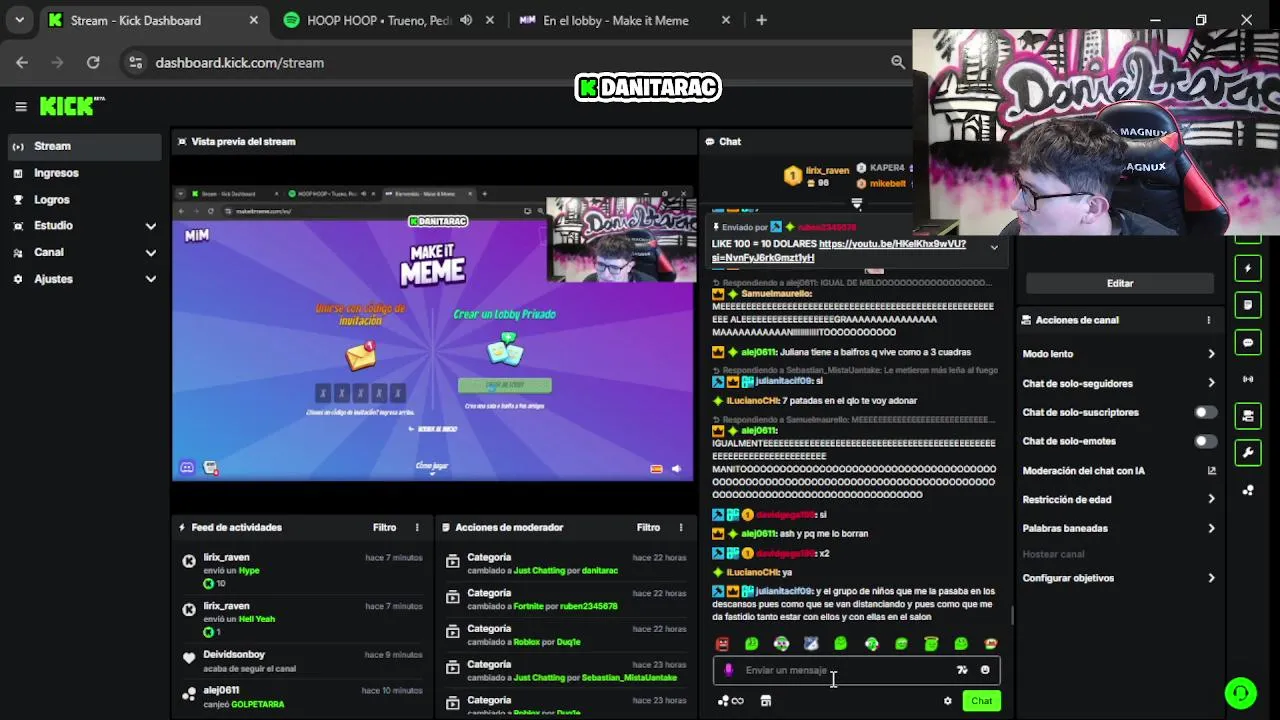Toggle Chat de solo-suscriptores switch
This screenshot has height=720, width=1280.
(x=1206, y=412)
